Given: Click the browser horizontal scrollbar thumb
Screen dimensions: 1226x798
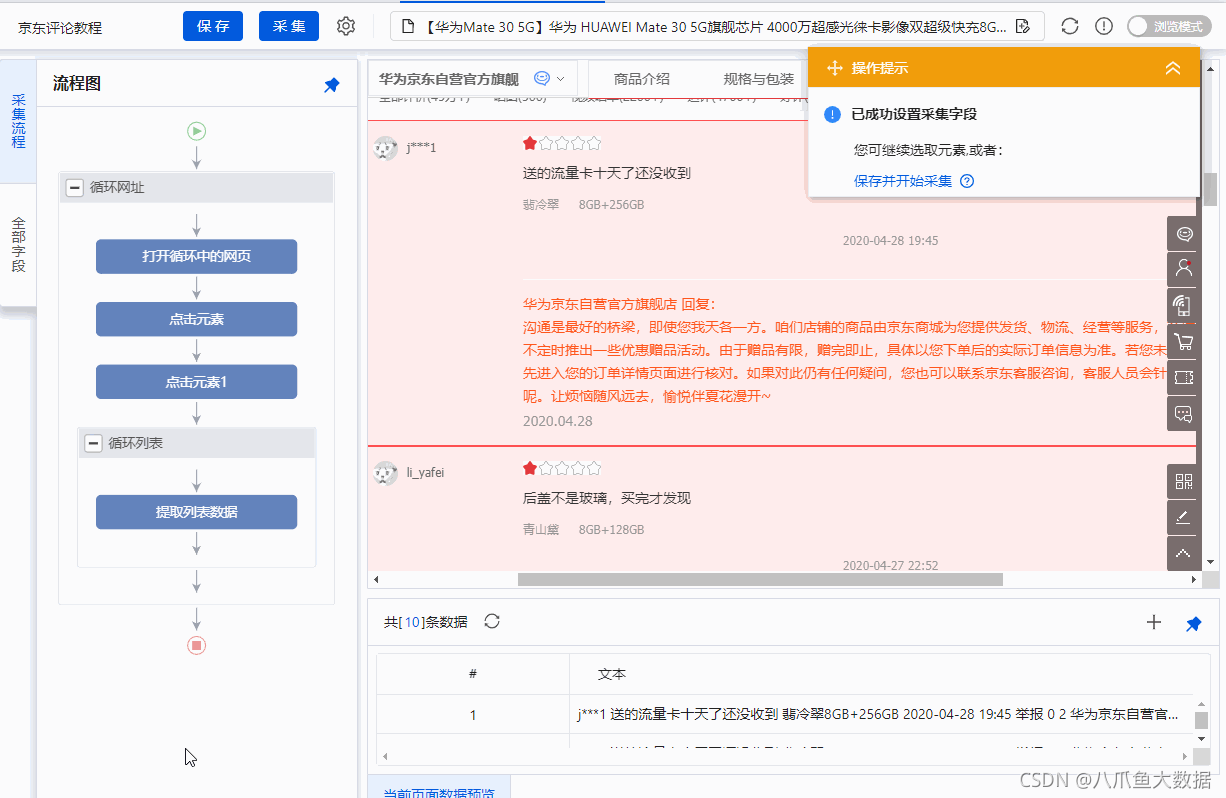Looking at the screenshot, I should (x=760, y=579).
